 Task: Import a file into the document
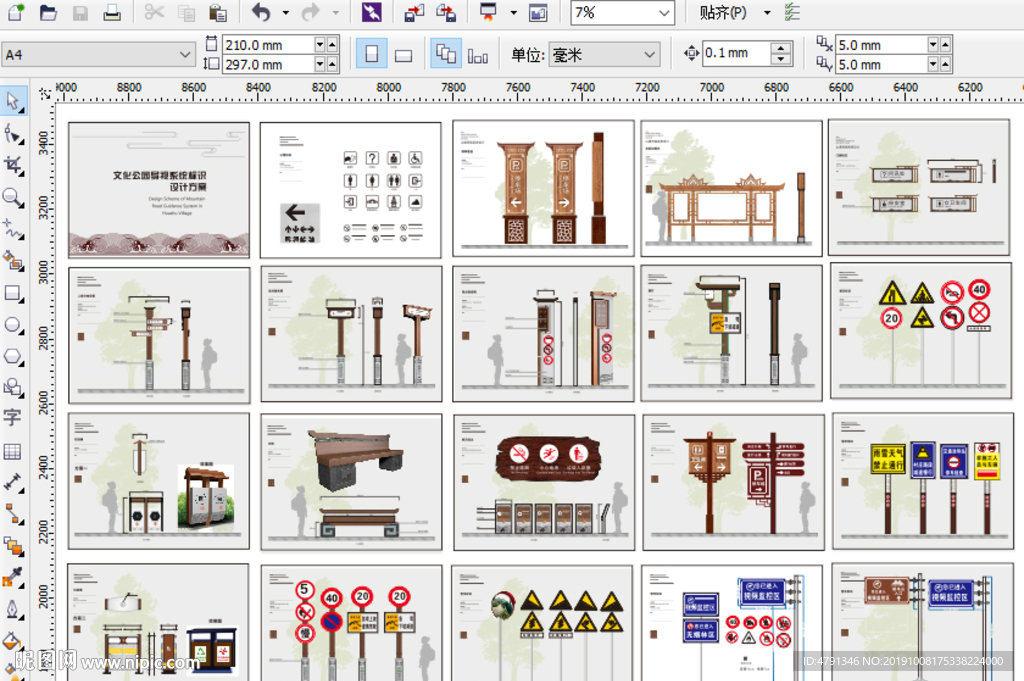pos(414,12)
